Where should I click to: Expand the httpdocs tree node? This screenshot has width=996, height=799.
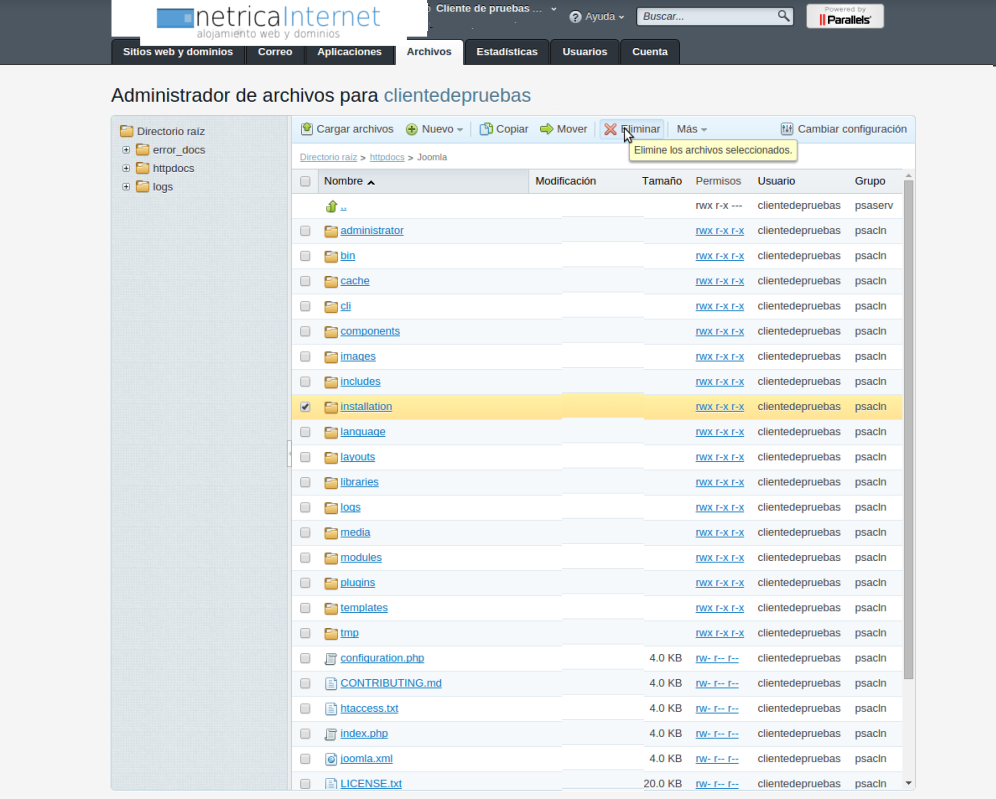(x=126, y=168)
